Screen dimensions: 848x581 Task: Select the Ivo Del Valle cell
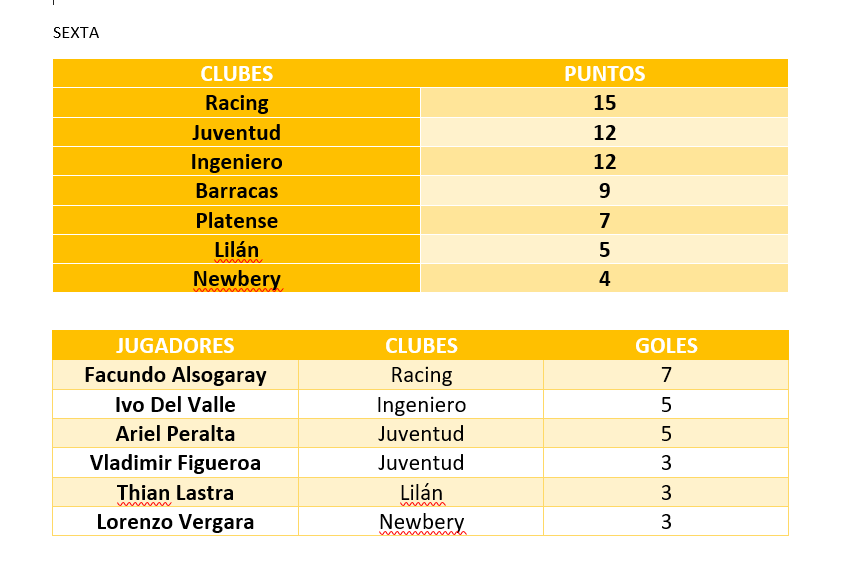tap(175, 405)
